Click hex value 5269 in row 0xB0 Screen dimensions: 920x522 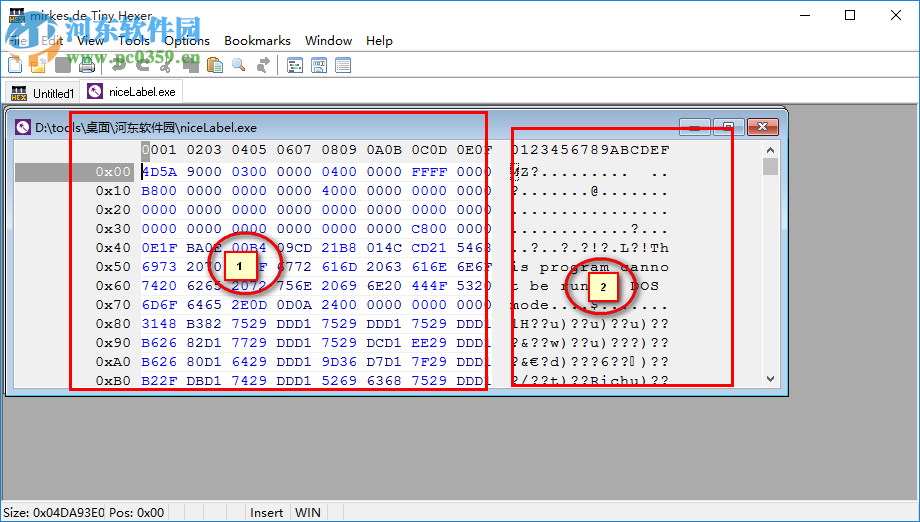tap(339, 380)
